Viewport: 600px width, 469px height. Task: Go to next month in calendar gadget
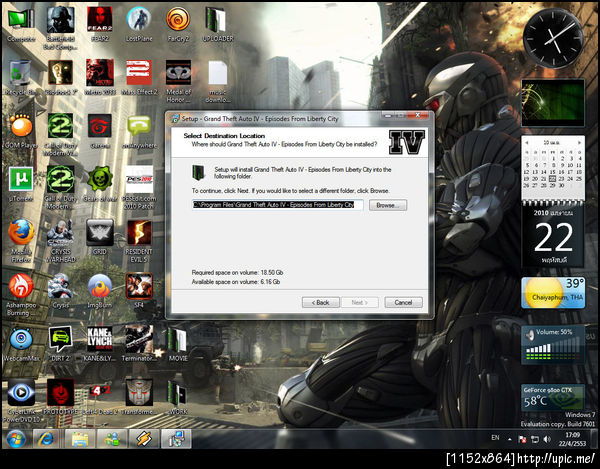[x=579, y=142]
